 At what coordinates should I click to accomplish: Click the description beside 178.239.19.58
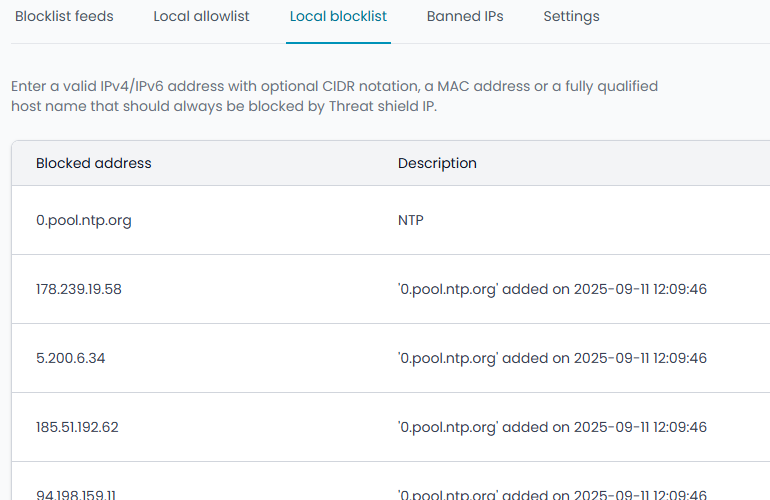tap(552, 289)
